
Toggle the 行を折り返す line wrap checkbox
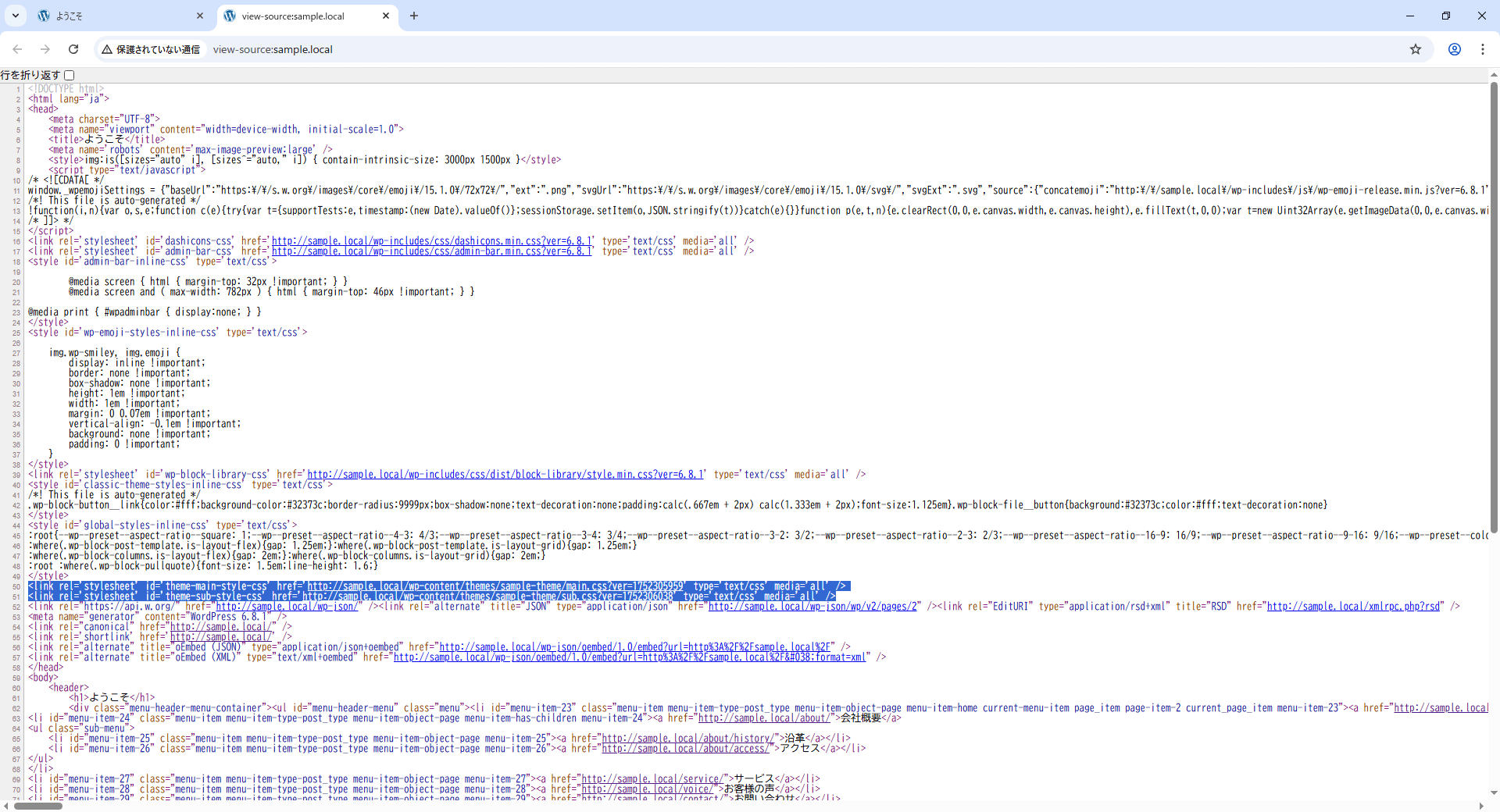click(70, 75)
